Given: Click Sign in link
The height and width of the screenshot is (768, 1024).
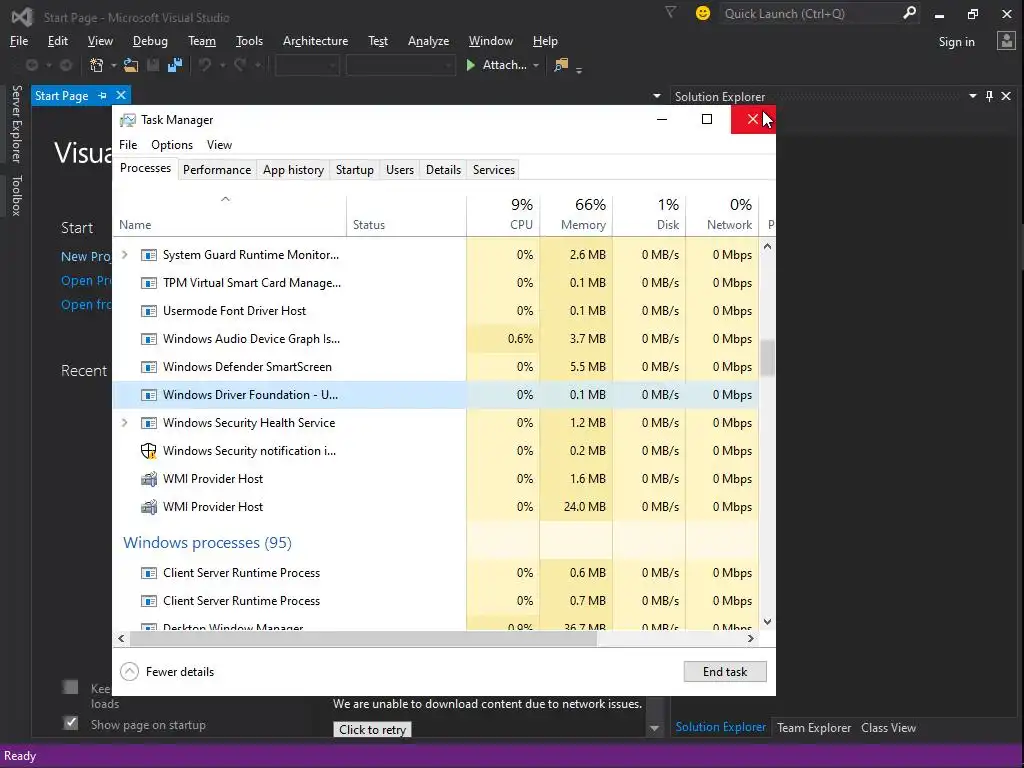Looking at the screenshot, I should [956, 42].
